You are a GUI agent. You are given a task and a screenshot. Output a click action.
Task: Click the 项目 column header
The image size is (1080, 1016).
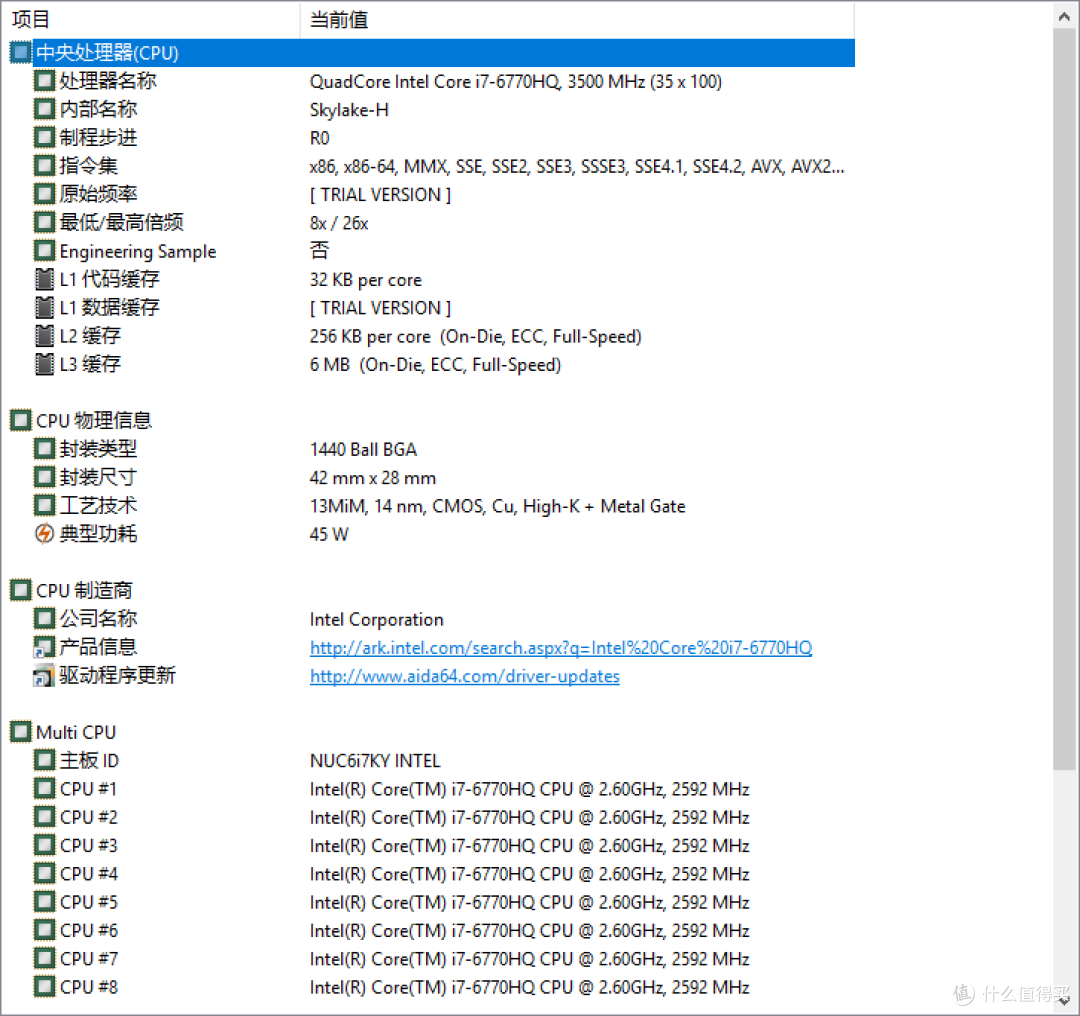click(30, 19)
